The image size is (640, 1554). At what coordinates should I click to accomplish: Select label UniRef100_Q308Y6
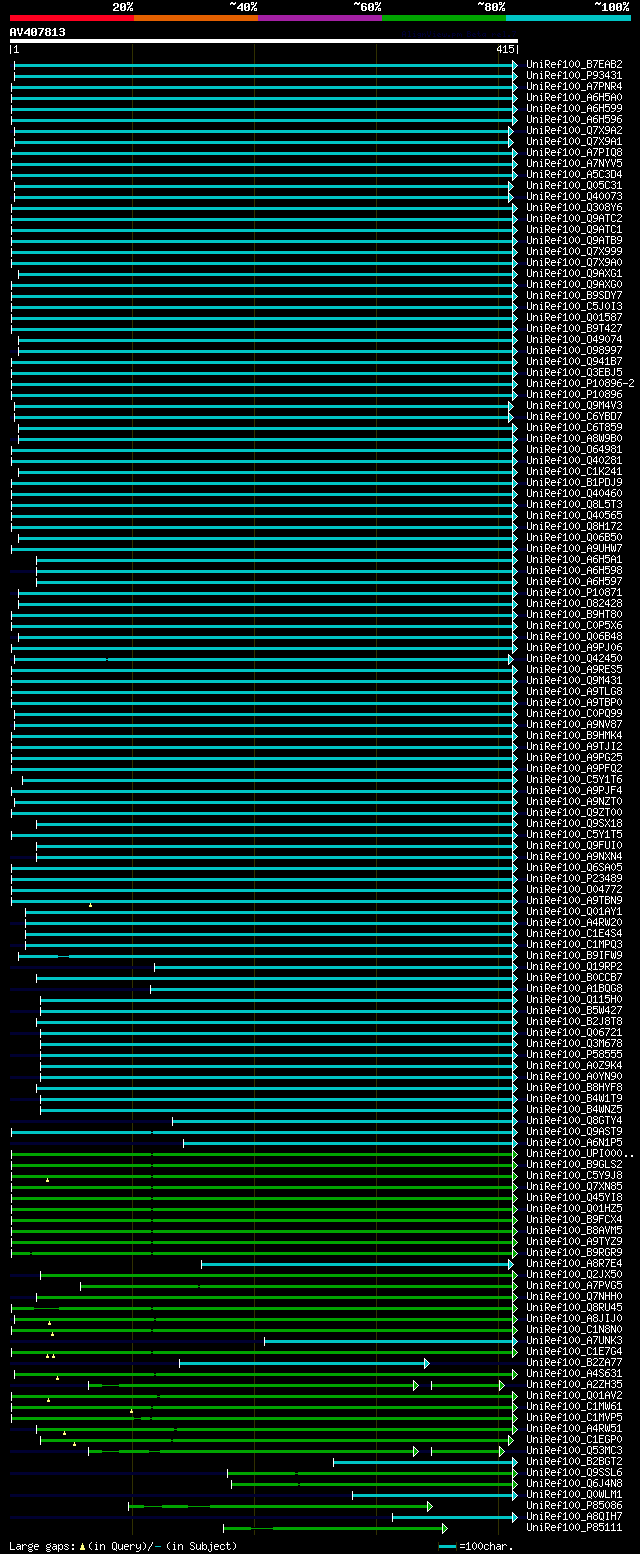[x=574, y=207]
